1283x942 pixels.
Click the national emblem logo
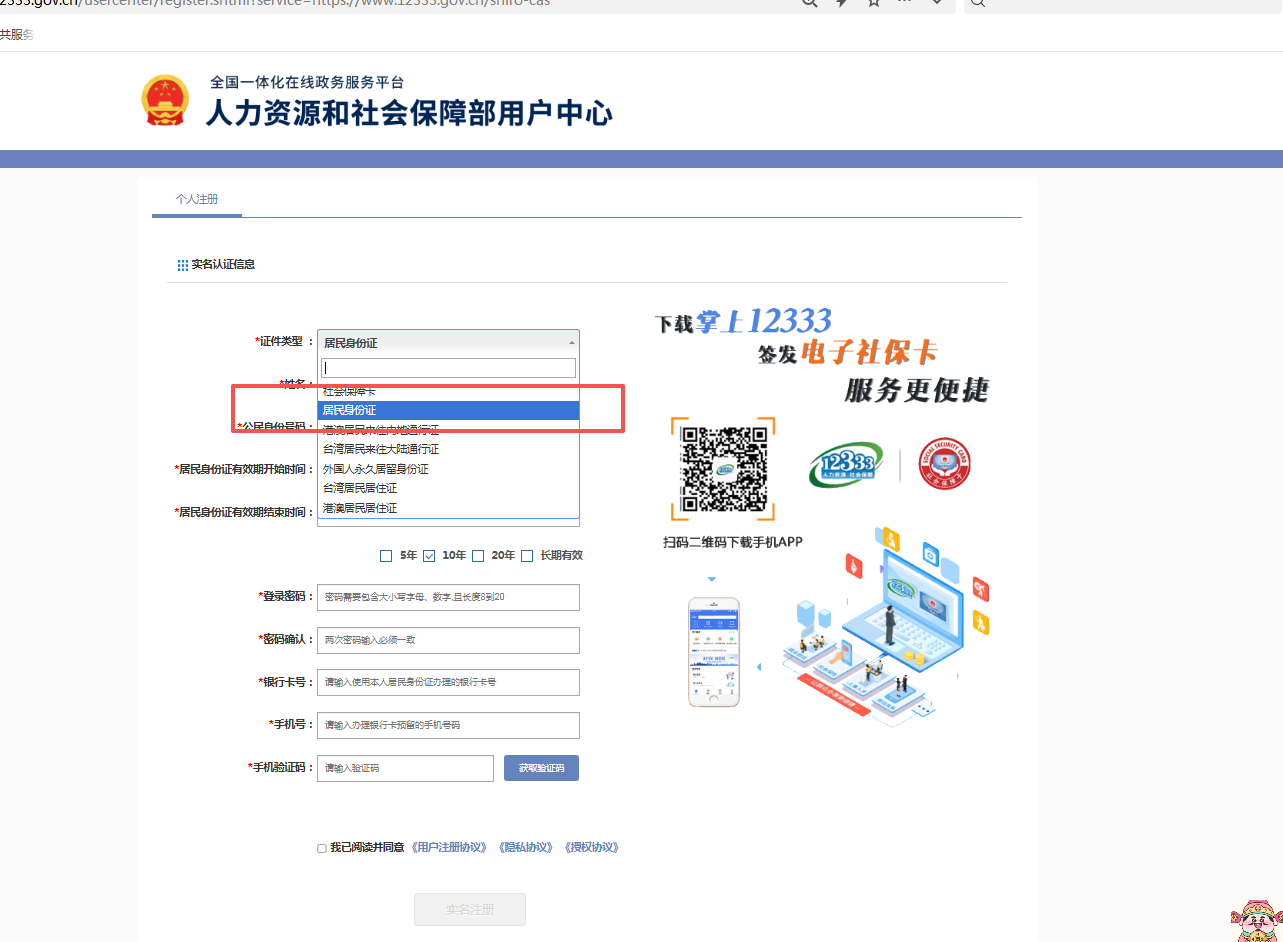[164, 100]
